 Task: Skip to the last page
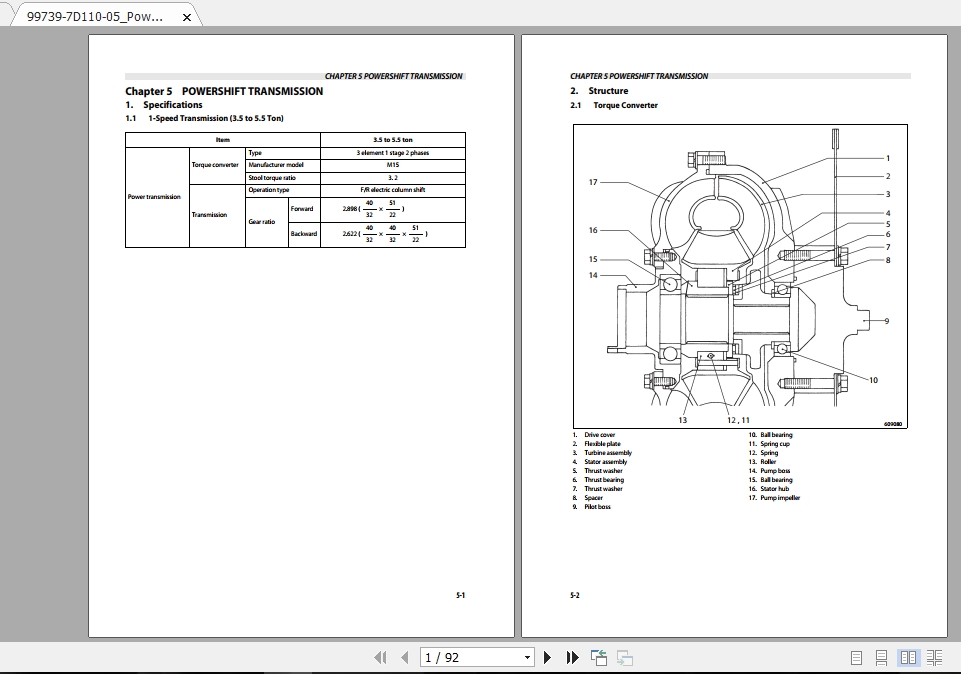coord(572,657)
